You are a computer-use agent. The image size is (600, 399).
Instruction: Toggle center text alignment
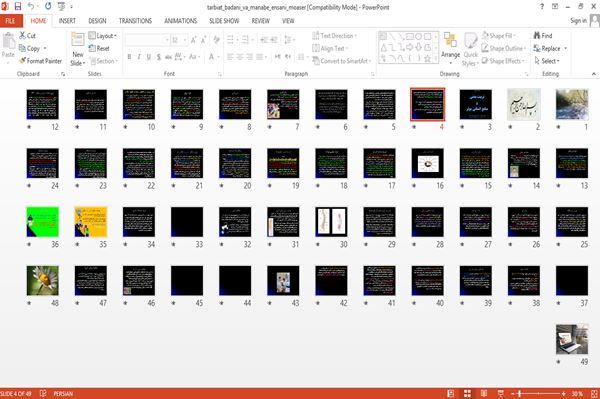(x=240, y=57)
